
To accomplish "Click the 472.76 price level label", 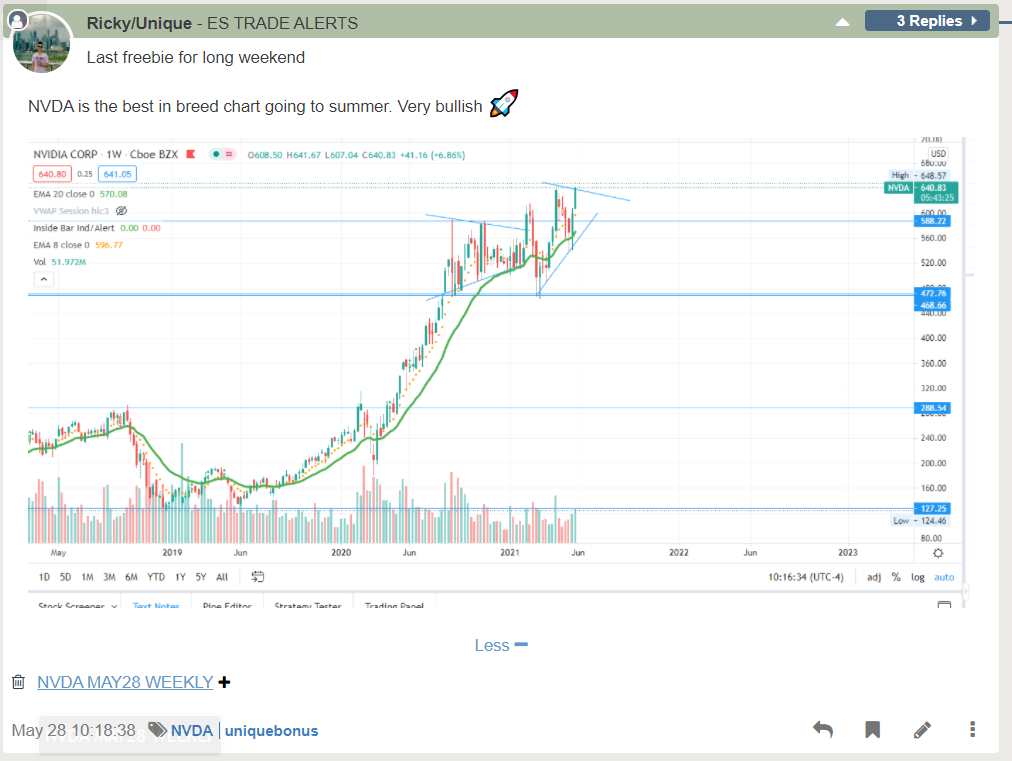I will (x=932, y=293).
